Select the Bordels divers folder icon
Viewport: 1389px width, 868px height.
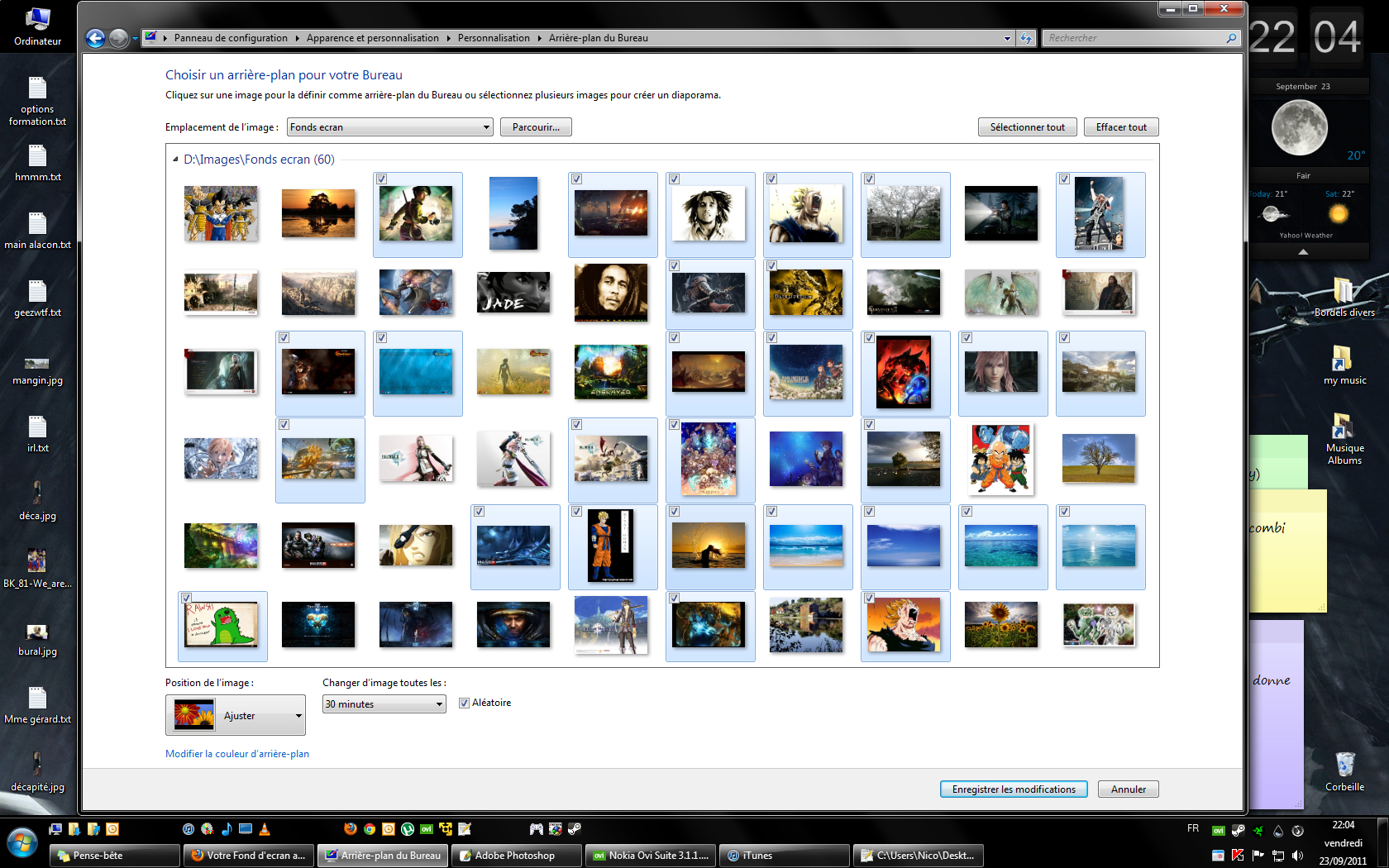[x=1344, y=297]
